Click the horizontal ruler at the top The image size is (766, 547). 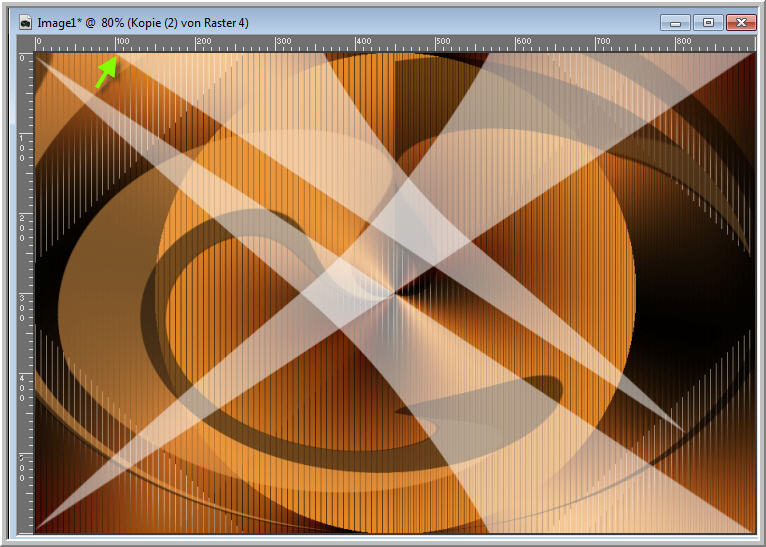click(x=395, y=43)
